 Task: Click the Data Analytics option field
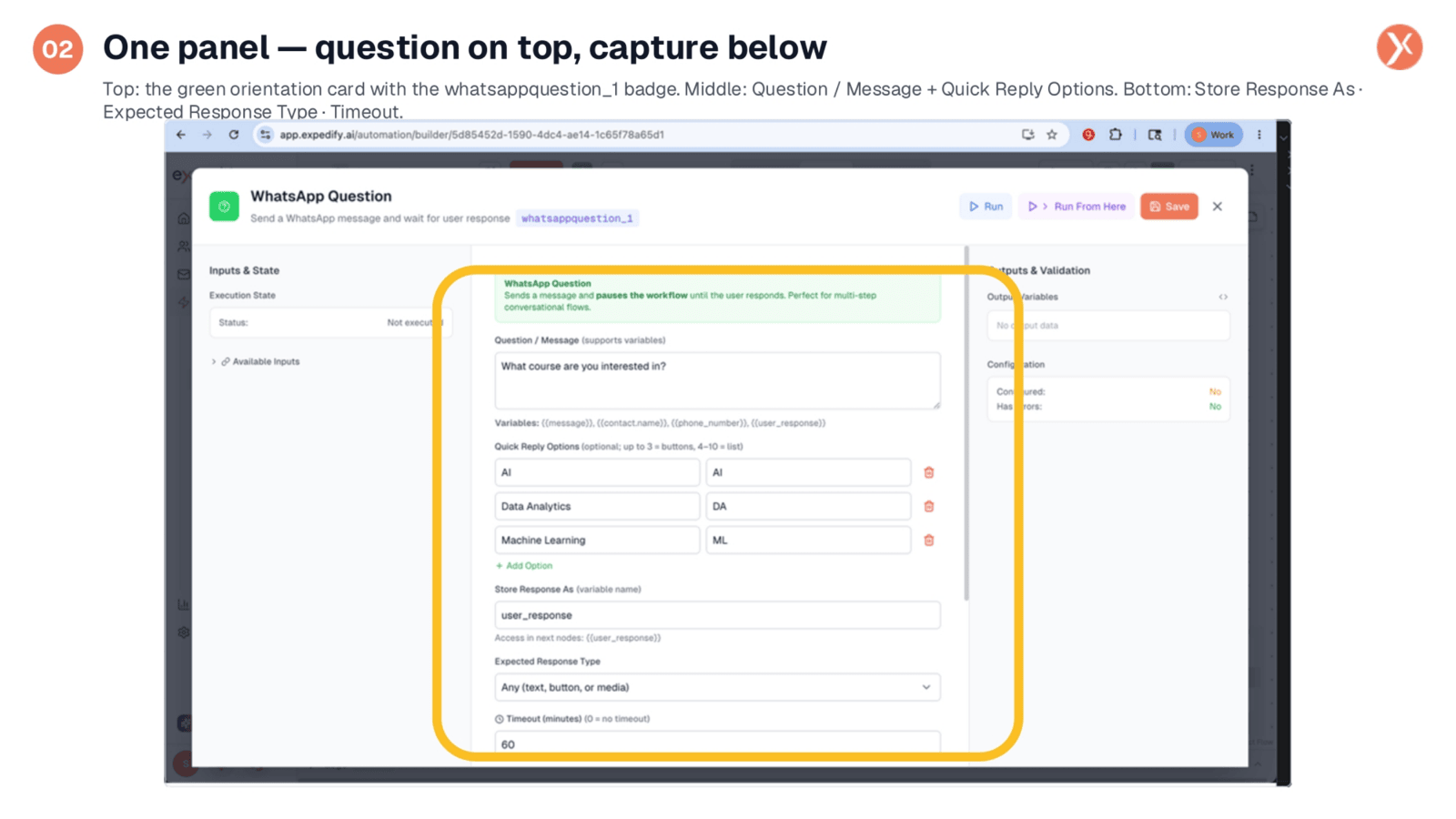pos(597,506)
